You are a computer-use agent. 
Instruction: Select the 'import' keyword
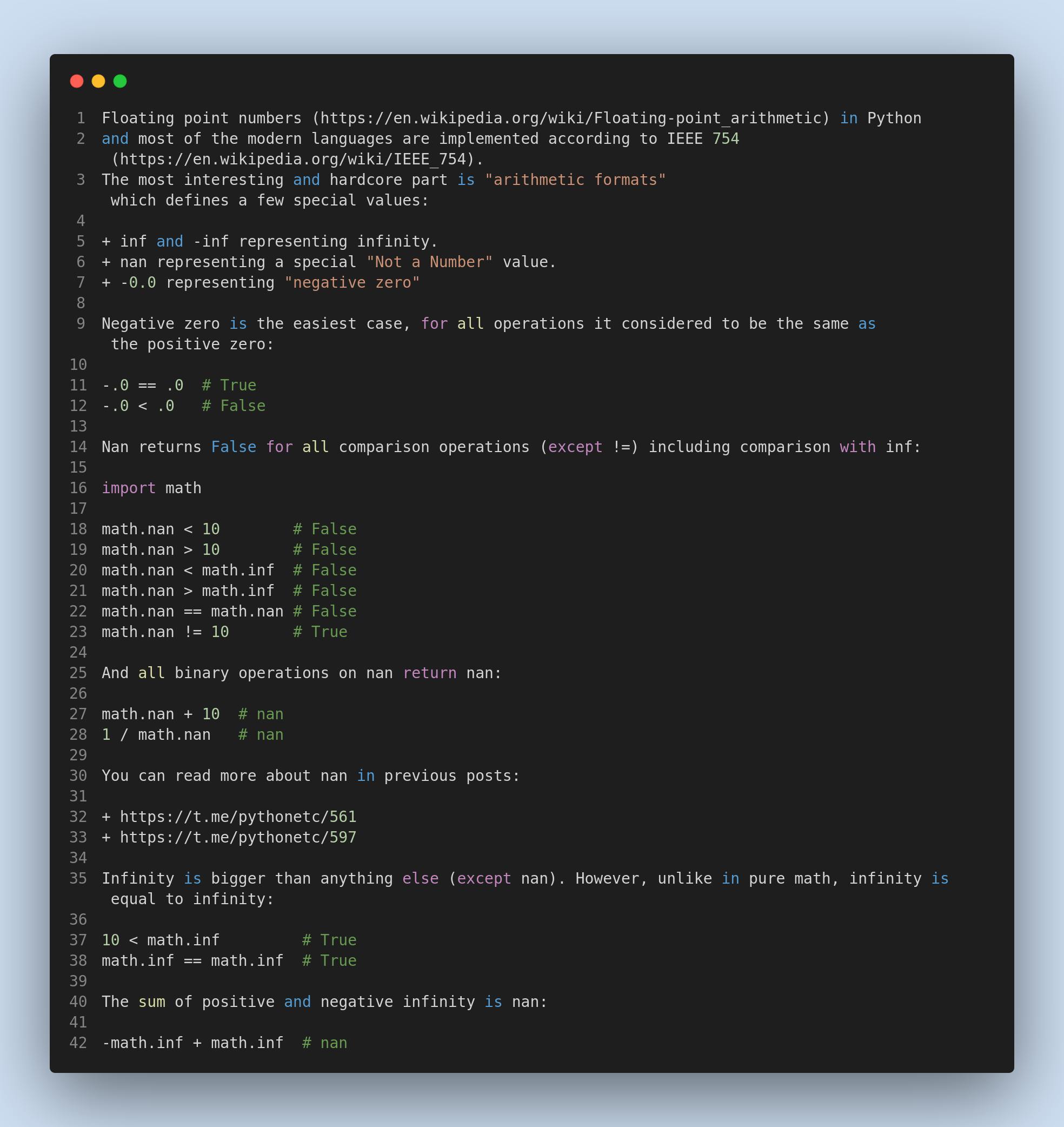pos(129,488)
